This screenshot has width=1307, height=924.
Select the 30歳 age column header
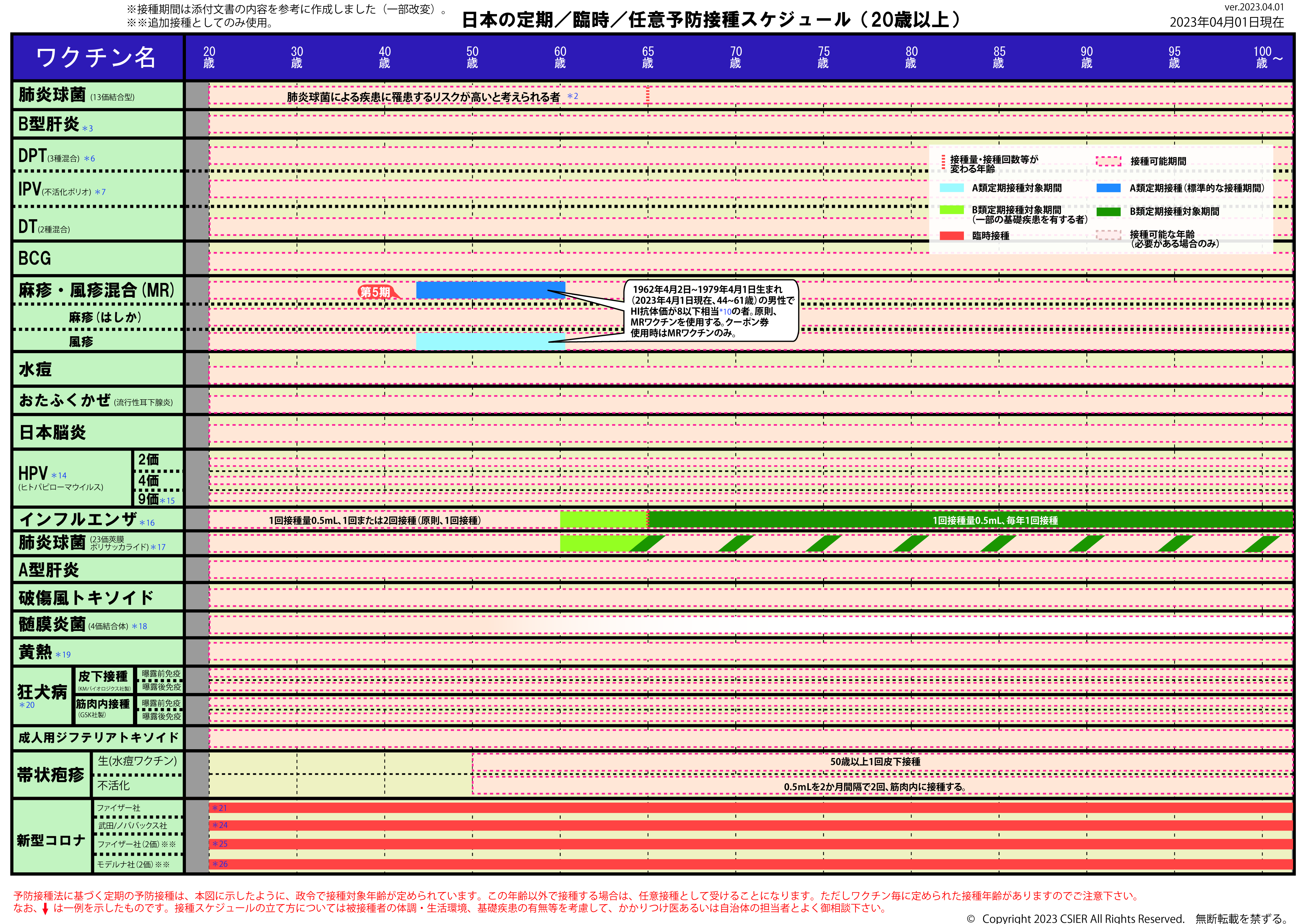tap(297, 58)
